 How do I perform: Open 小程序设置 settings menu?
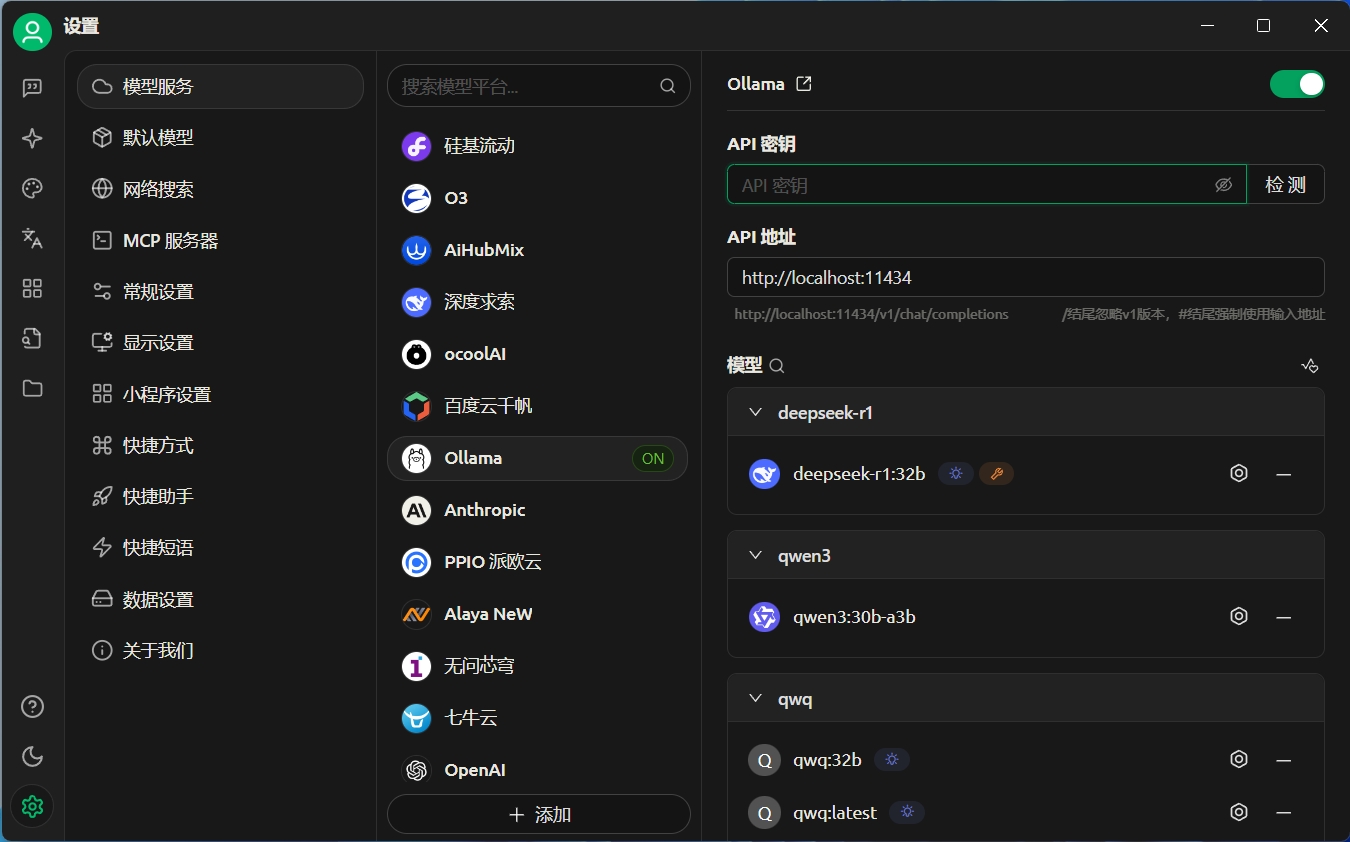pos(220,395)
